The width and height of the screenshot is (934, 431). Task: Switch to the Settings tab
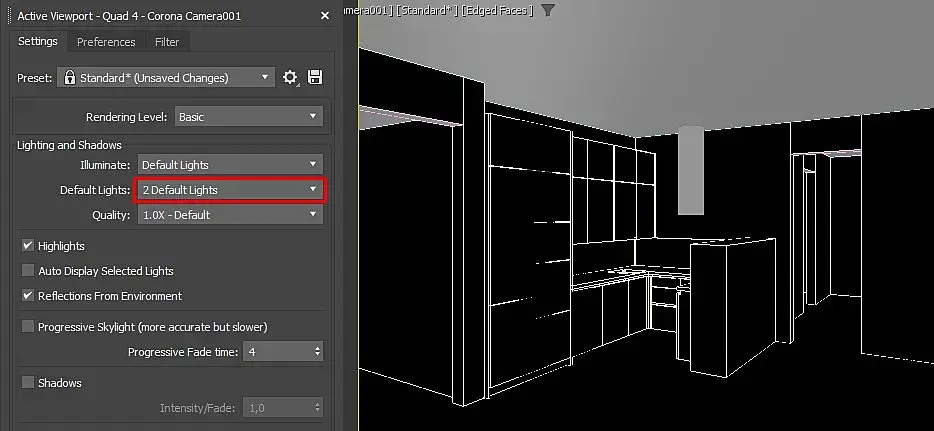pos(38,41)
